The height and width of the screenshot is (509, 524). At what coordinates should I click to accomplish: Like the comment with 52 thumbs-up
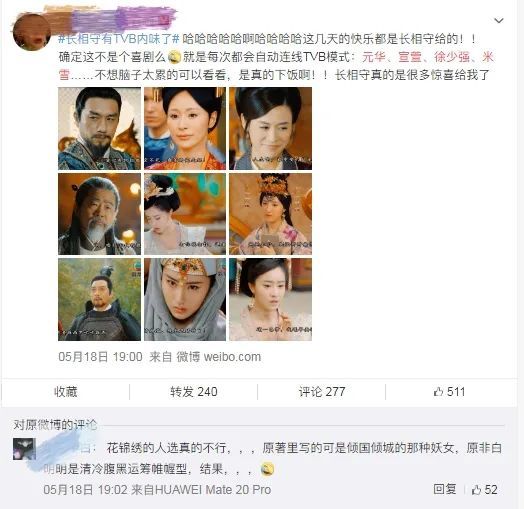point(484,490)
